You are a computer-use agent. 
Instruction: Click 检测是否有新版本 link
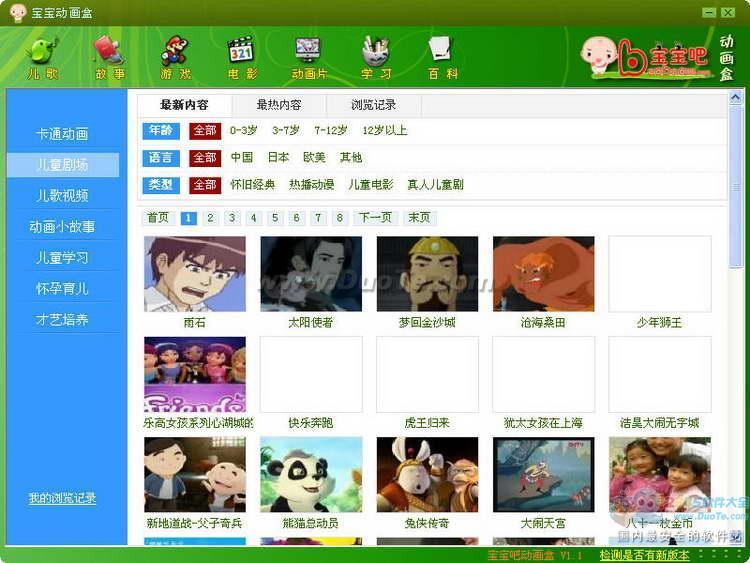coord(644,555)
